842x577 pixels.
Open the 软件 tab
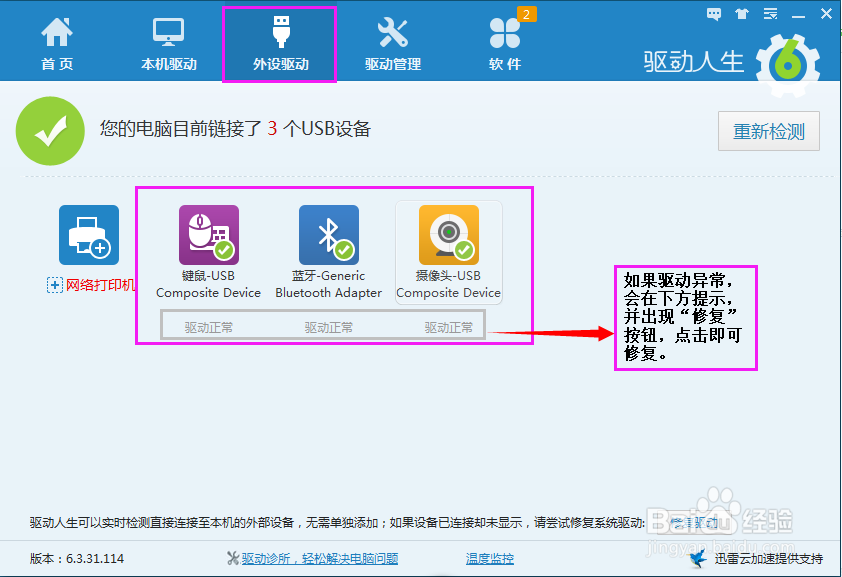tap(505, 43)
